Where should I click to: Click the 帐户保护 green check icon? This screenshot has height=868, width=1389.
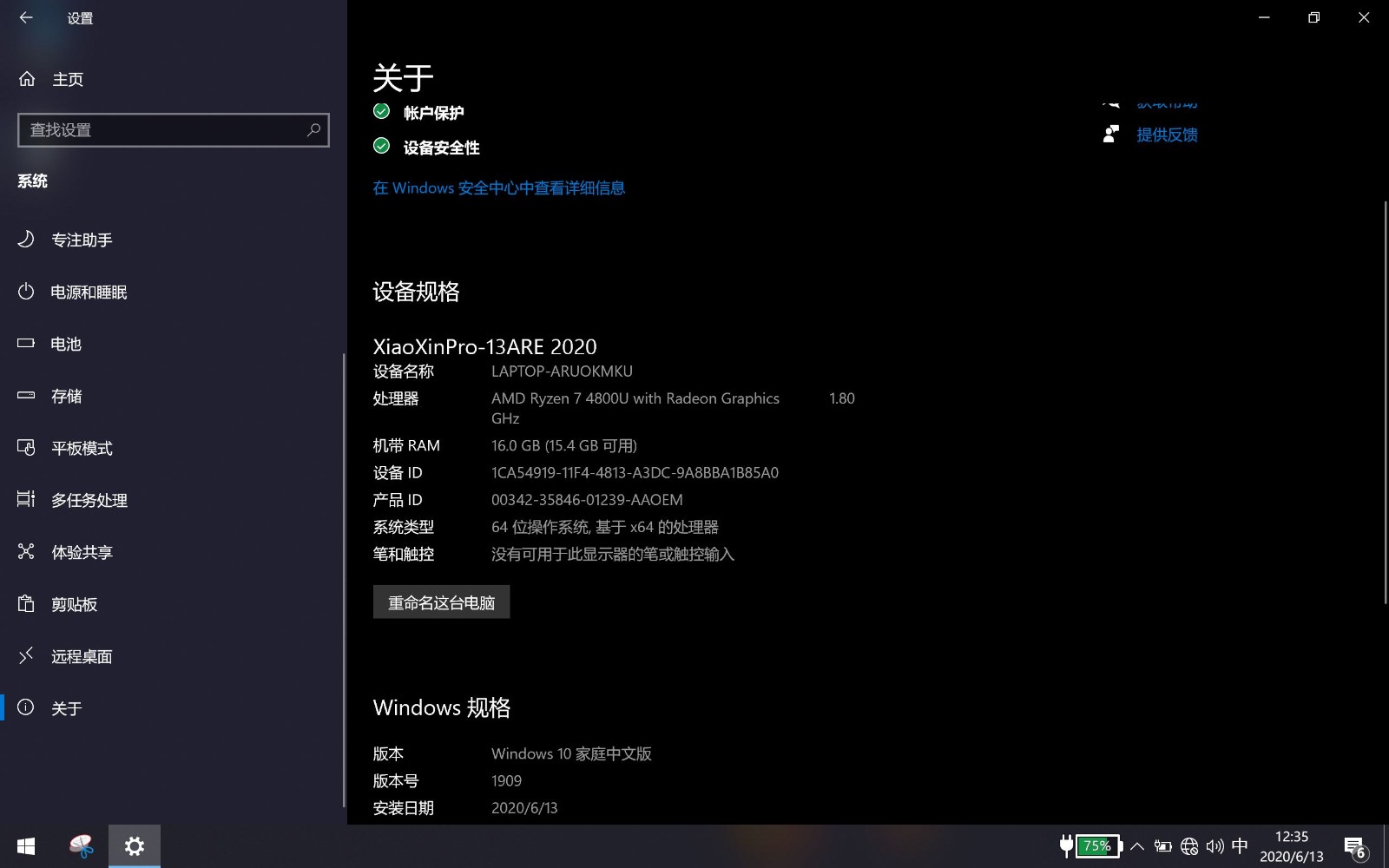pyautogui.click(x=381, y=111)
